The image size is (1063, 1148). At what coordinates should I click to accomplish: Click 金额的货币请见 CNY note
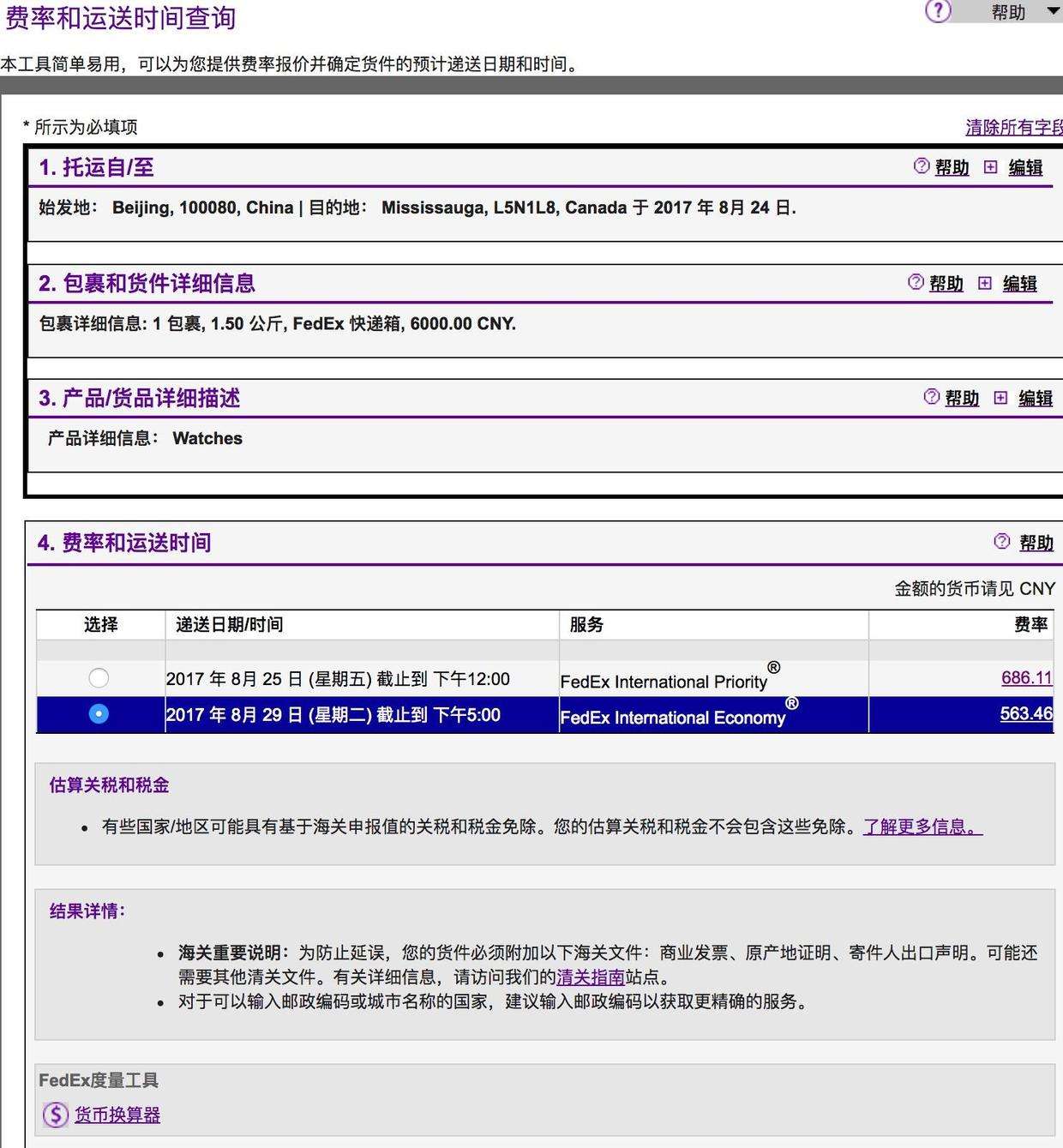975,588
